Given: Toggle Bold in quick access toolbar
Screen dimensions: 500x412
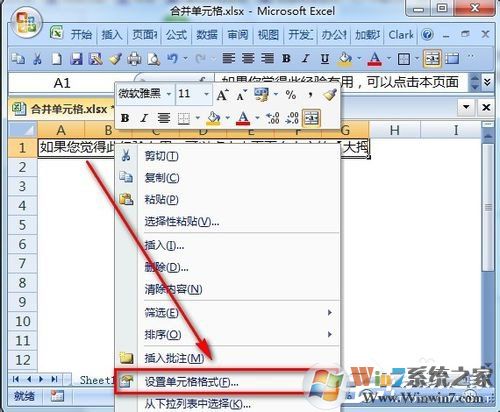Looking at the screenshot, I should [x=286, y=59].
